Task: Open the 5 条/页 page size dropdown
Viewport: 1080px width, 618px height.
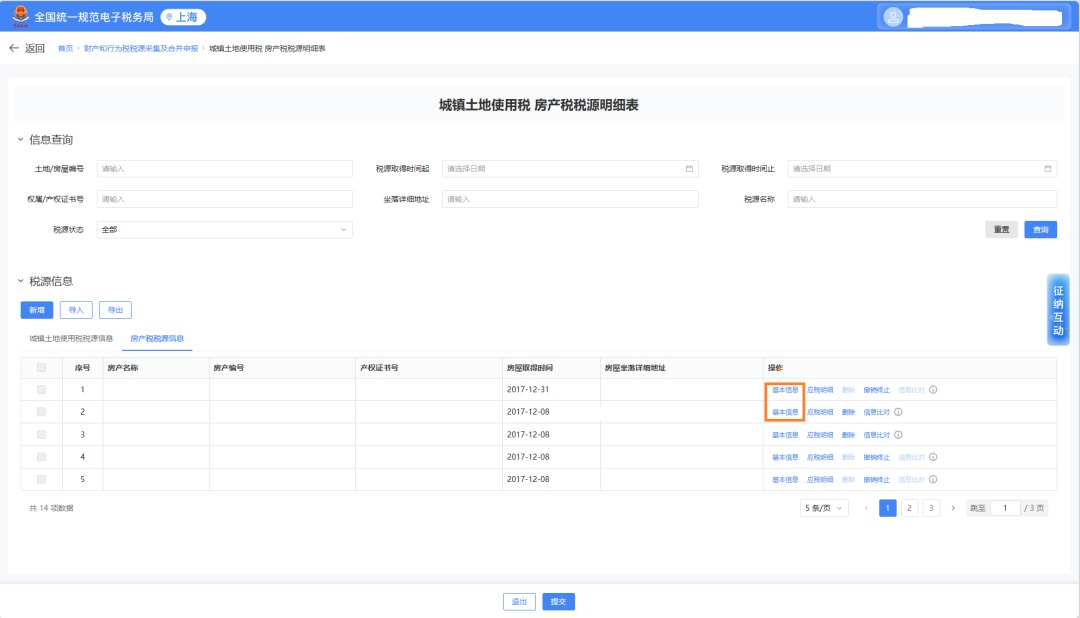Action: coord(824,508)
